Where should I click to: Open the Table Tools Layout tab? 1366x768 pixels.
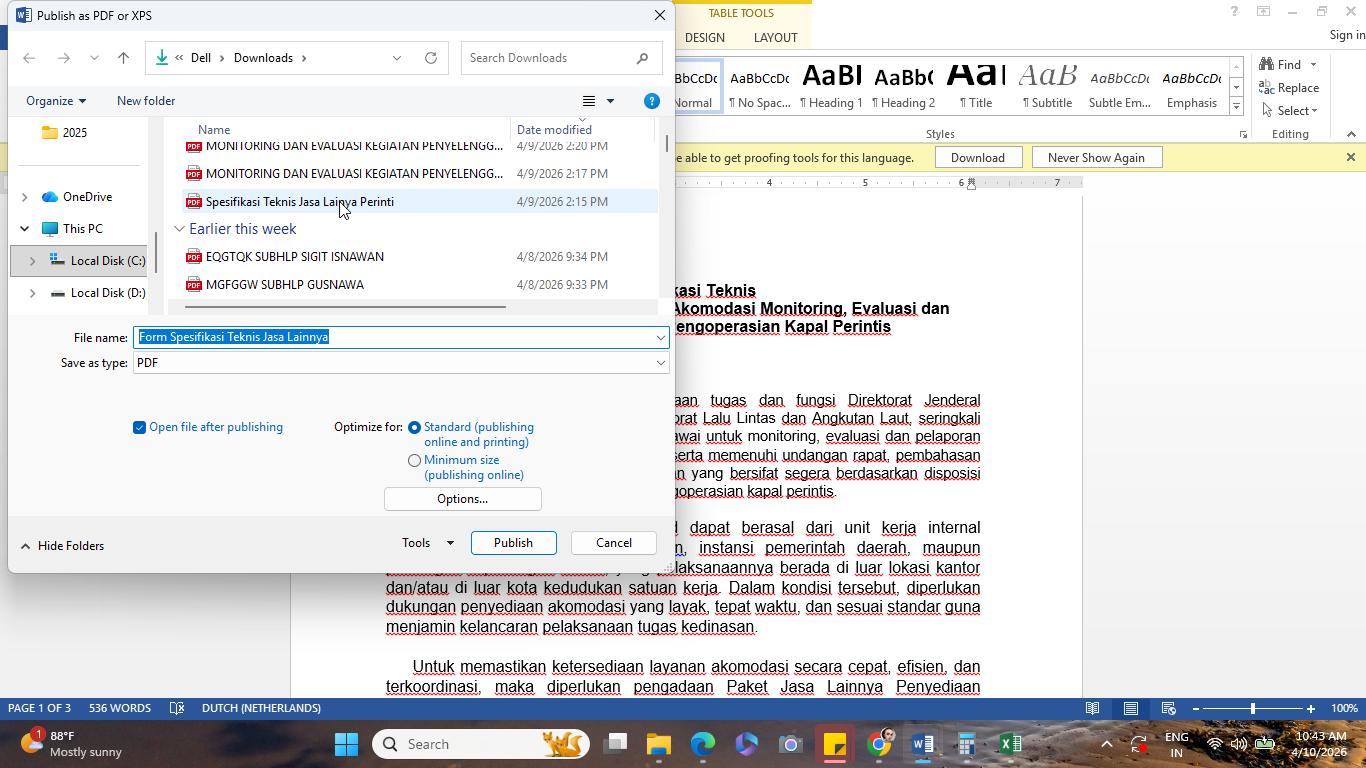pos(775,37)
